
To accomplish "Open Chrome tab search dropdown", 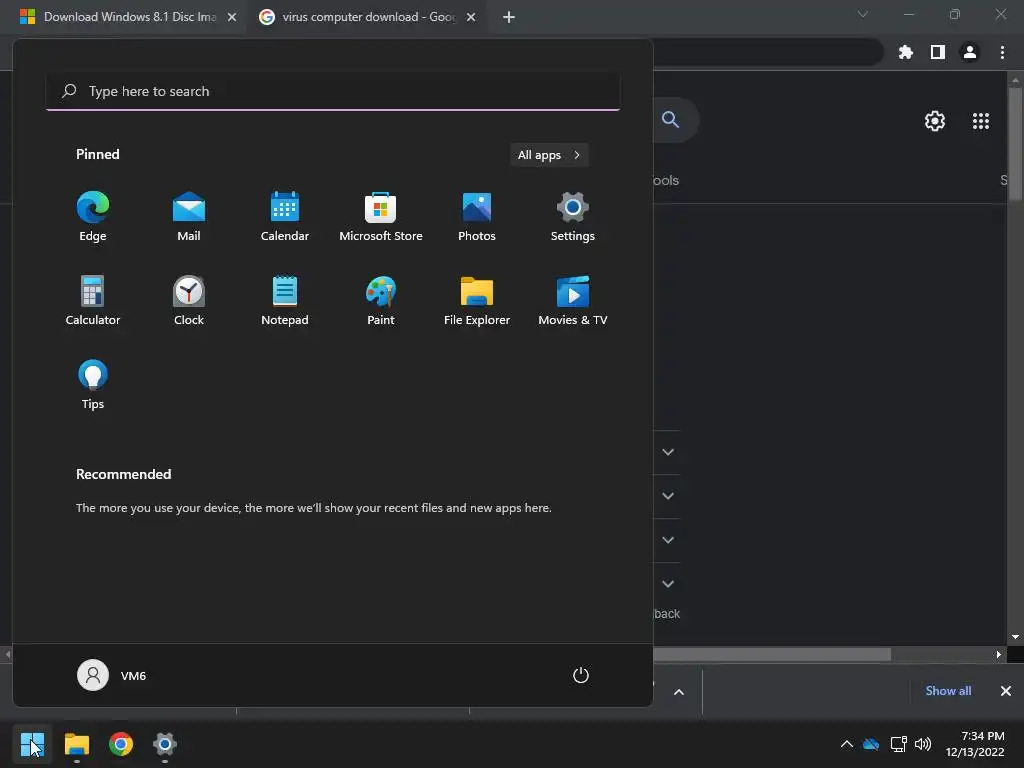I will pyautogui.click(x=863, y=14).
